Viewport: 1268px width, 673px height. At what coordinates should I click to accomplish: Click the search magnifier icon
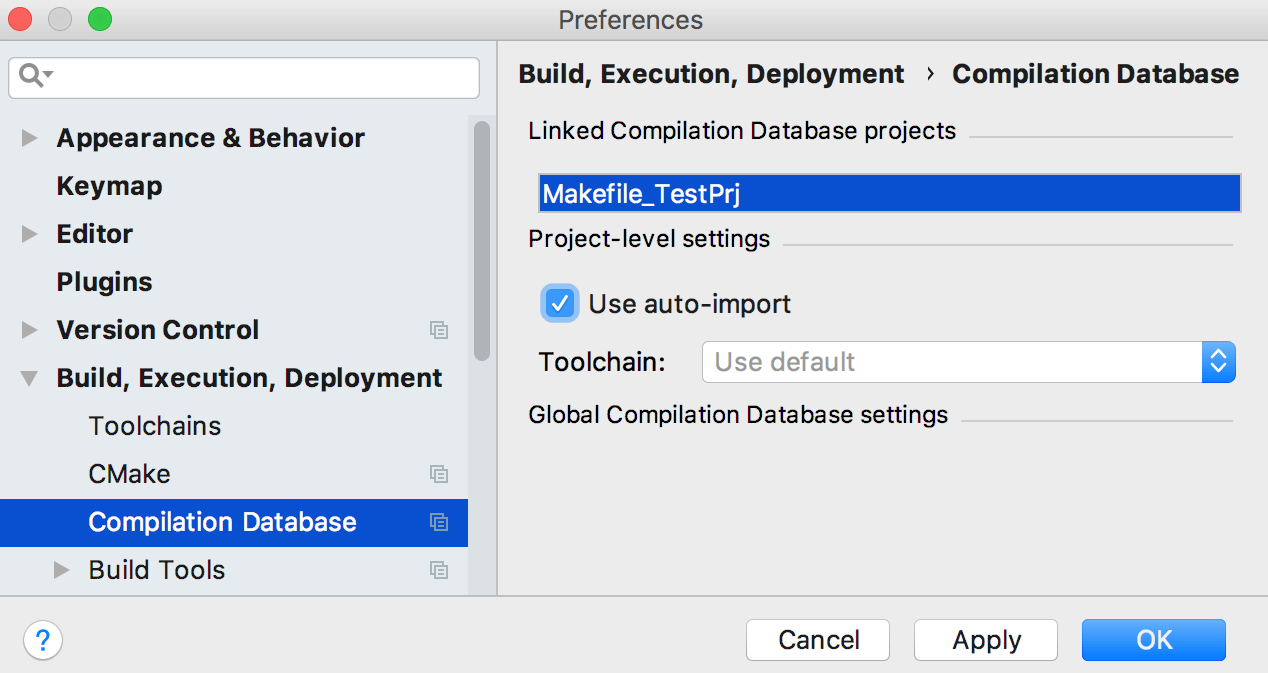click(x=33, y=76)
